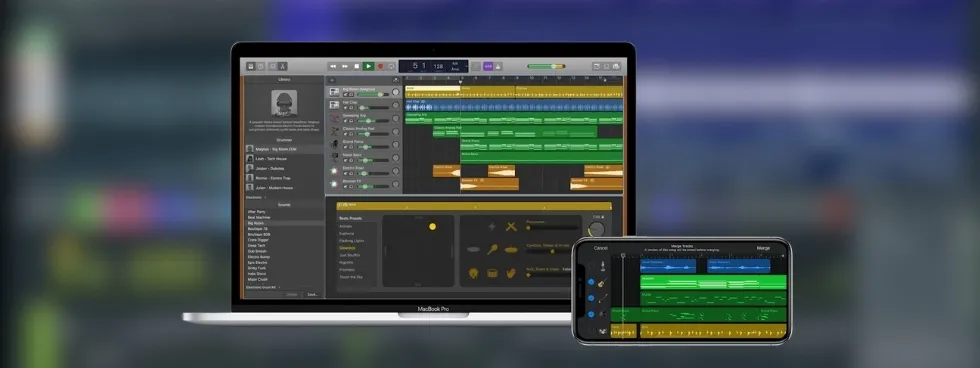980x368 pixels.
Task: Click the Electro Riser track icon
Action: point(334,171)
